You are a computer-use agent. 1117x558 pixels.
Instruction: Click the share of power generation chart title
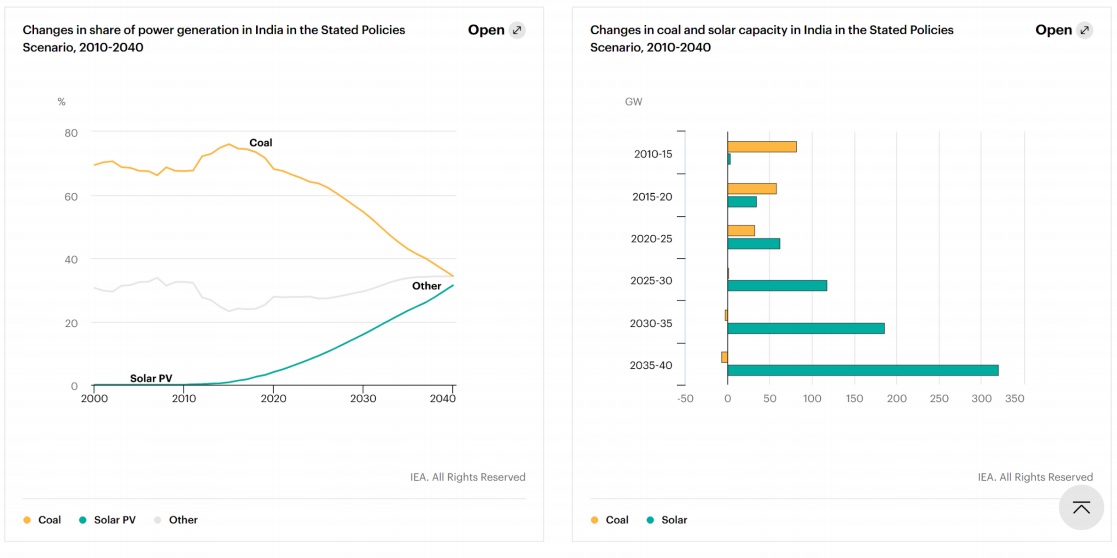214,38
